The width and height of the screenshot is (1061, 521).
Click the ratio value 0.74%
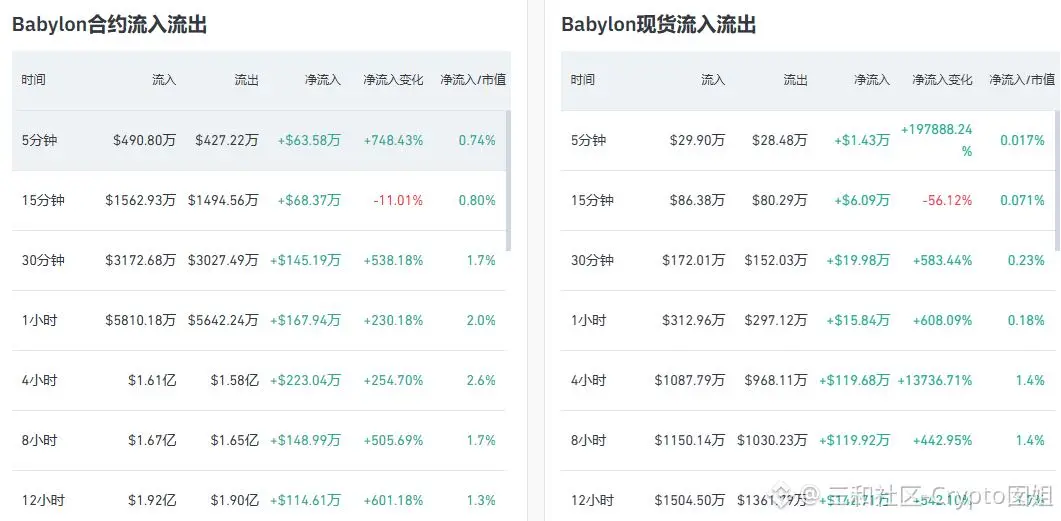point(477,141)
